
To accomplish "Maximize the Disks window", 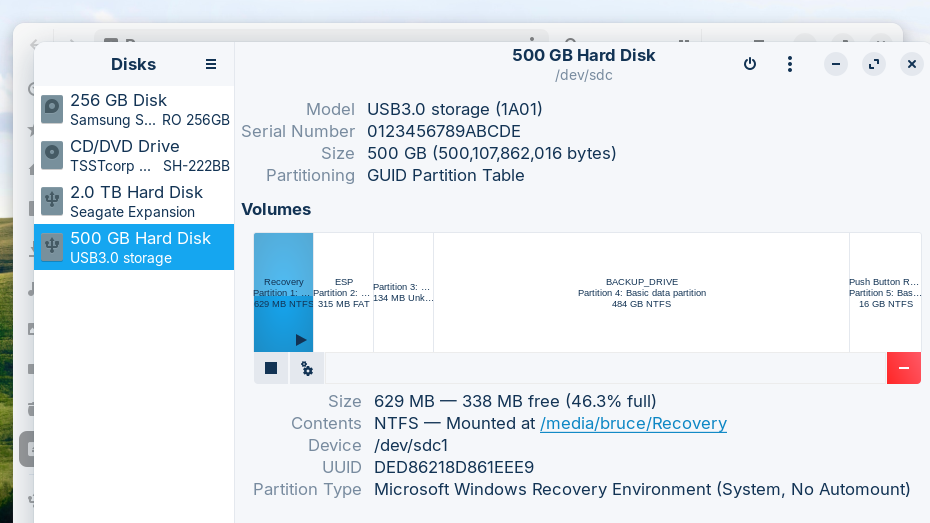I will pyautogui.click(x=874, y=64).
